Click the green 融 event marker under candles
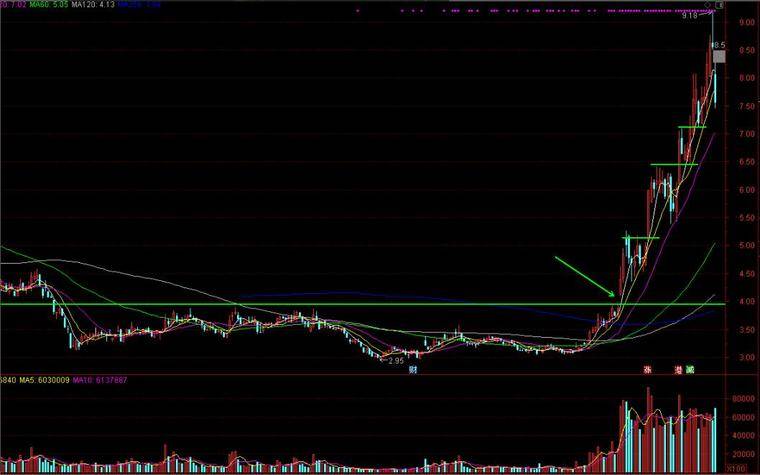Image resolution: width=760 pixels, height=475 pixels. click(690, 370)
